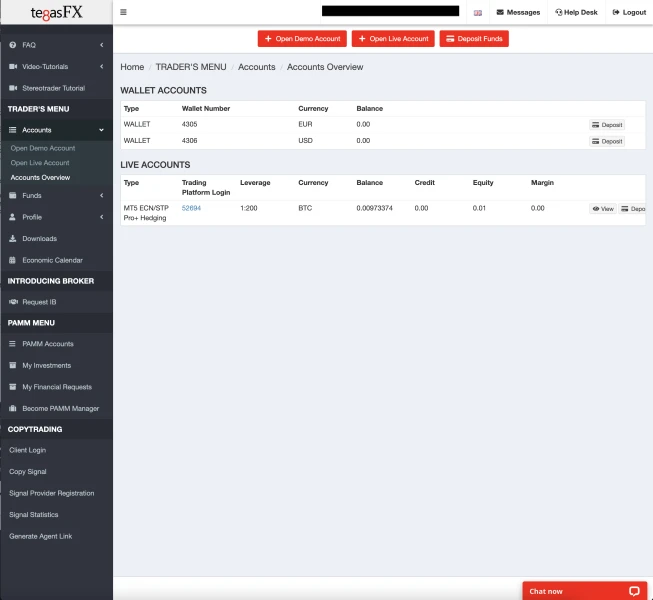Viewport: 653px width, 600px height.
Task: Deposit into the EUR wallet 4305
Action: coord(607,125)
